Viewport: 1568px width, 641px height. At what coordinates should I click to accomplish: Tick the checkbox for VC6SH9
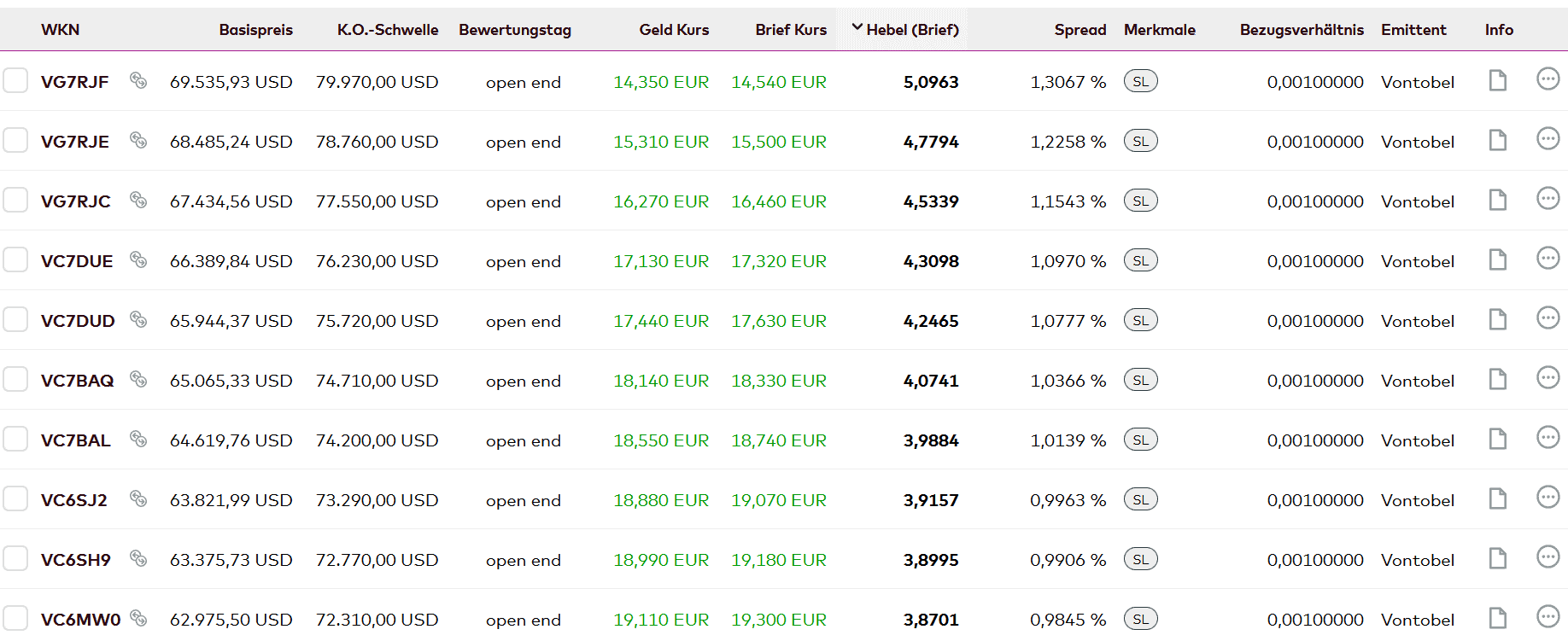(15, 559)
